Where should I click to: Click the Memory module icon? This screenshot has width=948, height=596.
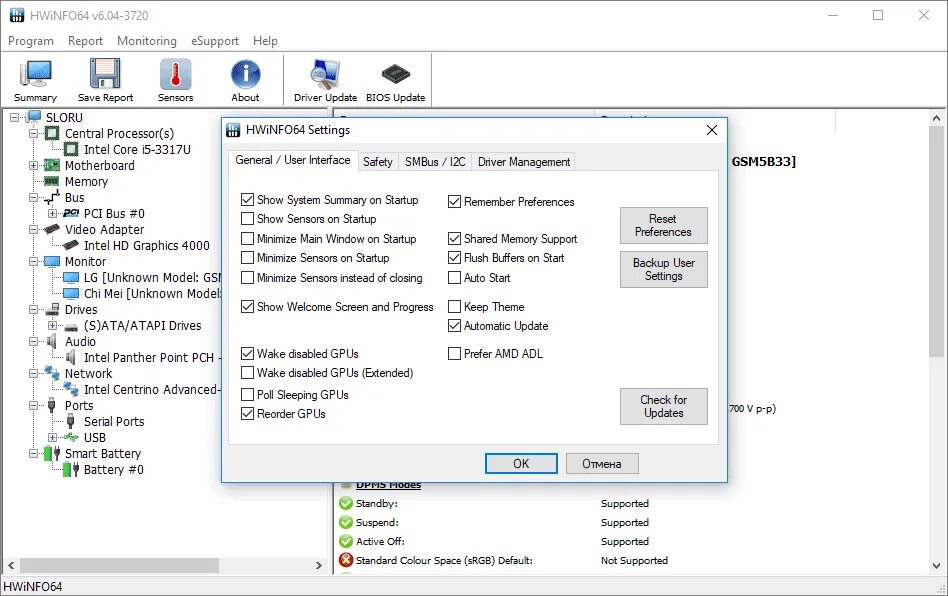pos(53,181)
